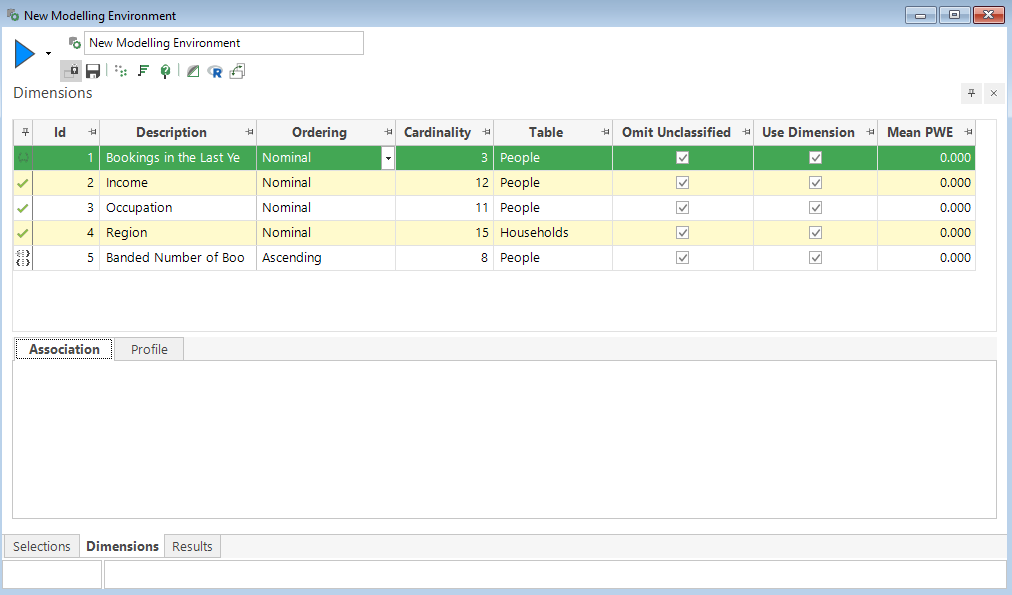Viewport: 1012px width, 595px height.
Task: Select the Banded Number of Boo description cell
Action: (x=178, y=257)
